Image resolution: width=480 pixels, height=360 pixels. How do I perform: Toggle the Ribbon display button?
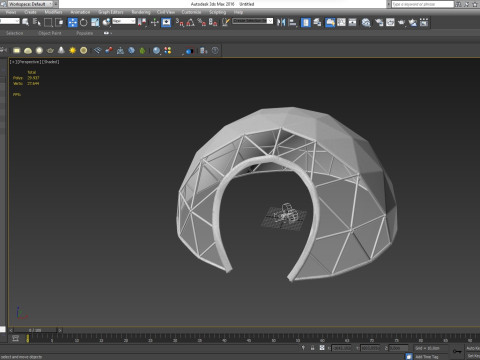330,22
